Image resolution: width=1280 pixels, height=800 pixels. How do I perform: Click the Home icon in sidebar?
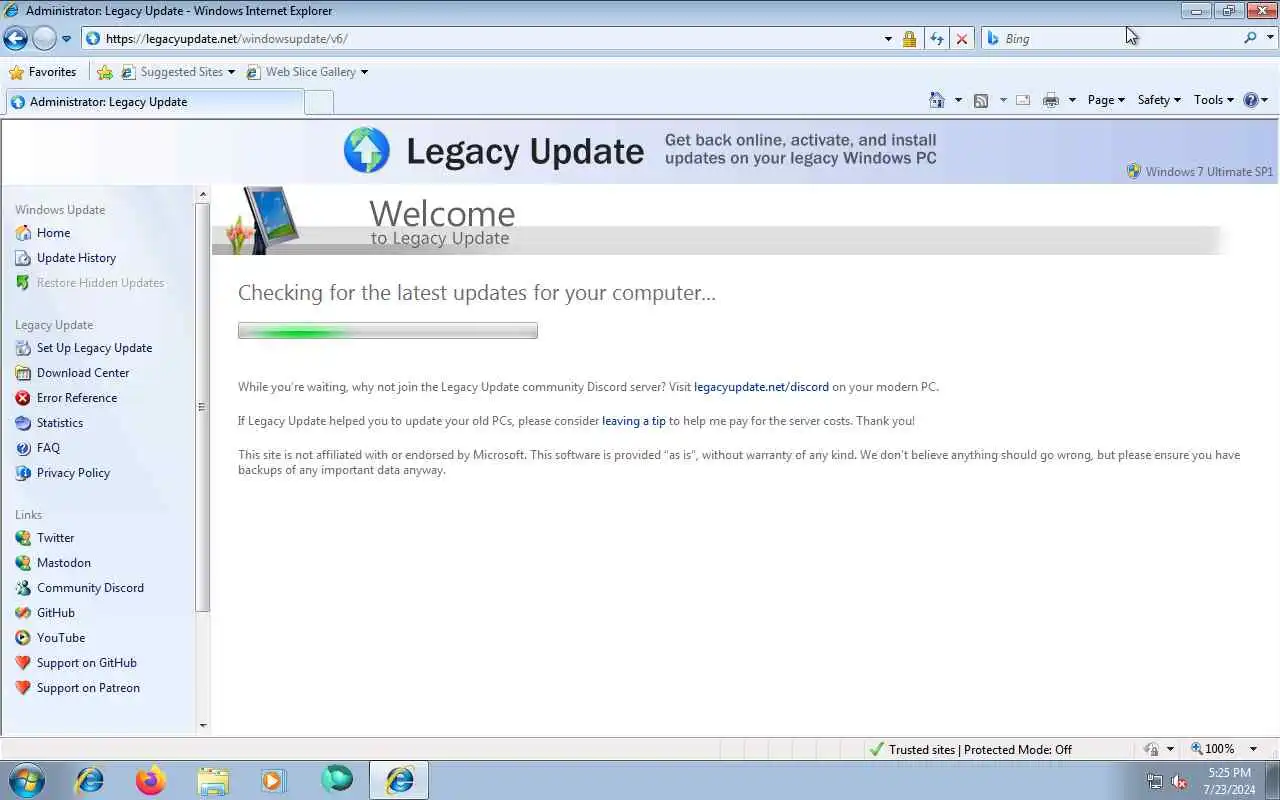23,233
